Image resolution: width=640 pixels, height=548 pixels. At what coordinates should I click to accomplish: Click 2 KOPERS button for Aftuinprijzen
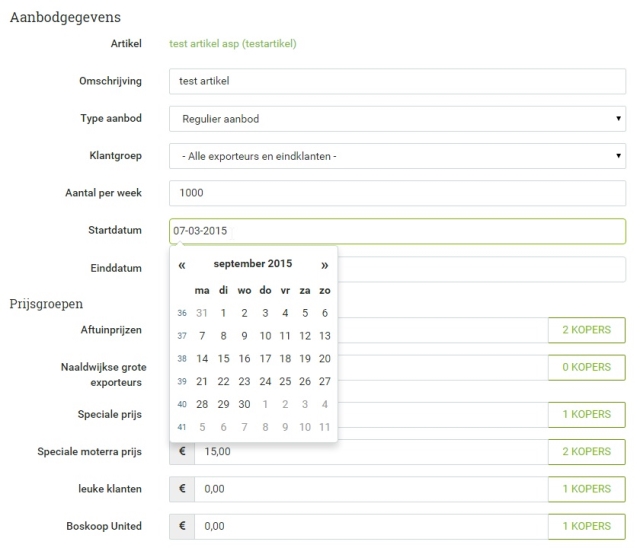click(586, 331)
